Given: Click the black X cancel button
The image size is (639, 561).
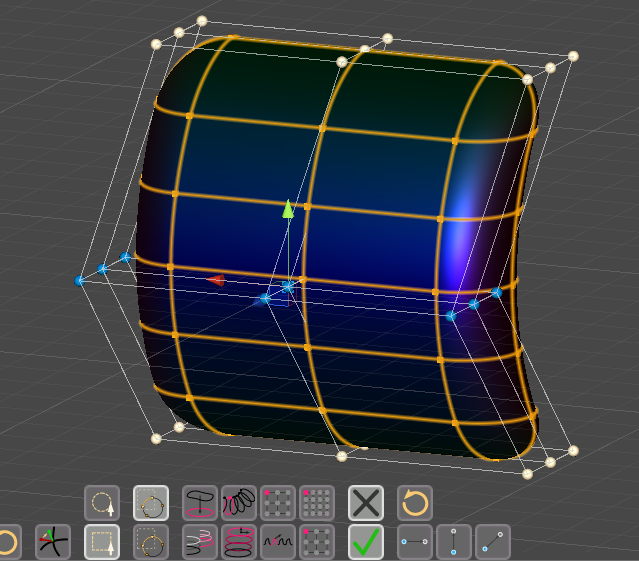Looking at the screenshot, I should coord(366,503).
